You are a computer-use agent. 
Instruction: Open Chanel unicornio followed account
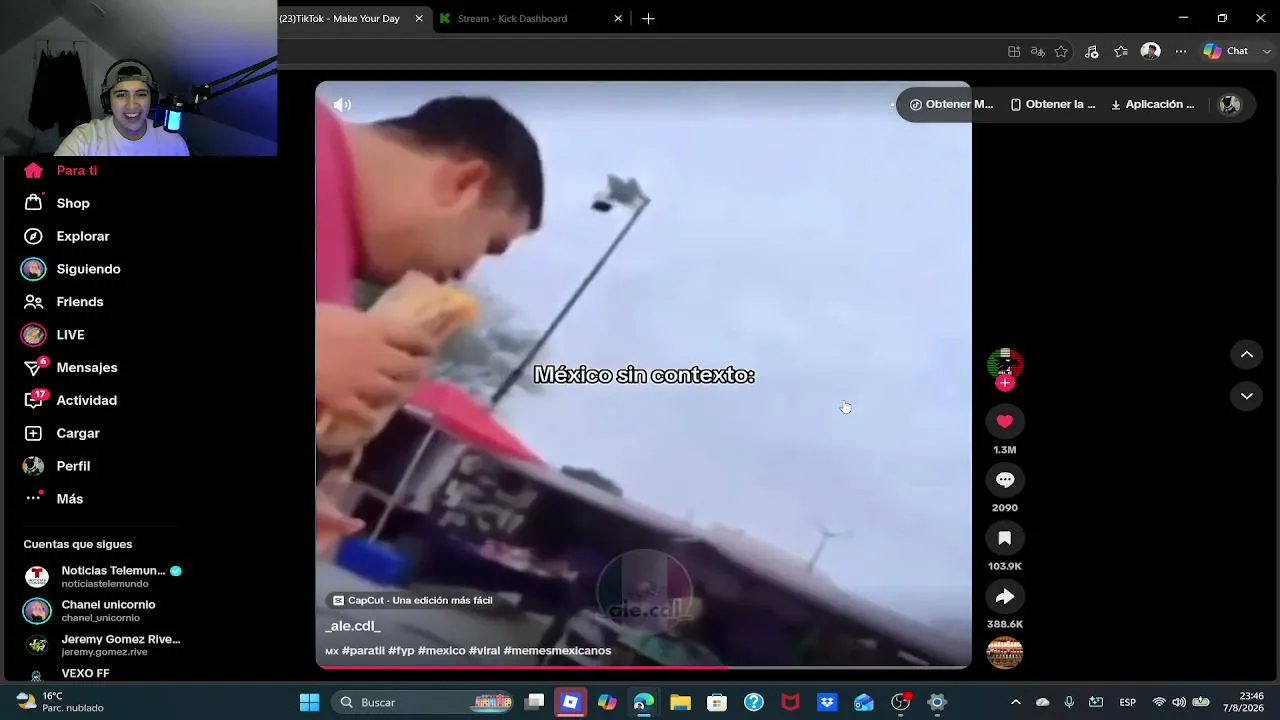tap(90, 610)
